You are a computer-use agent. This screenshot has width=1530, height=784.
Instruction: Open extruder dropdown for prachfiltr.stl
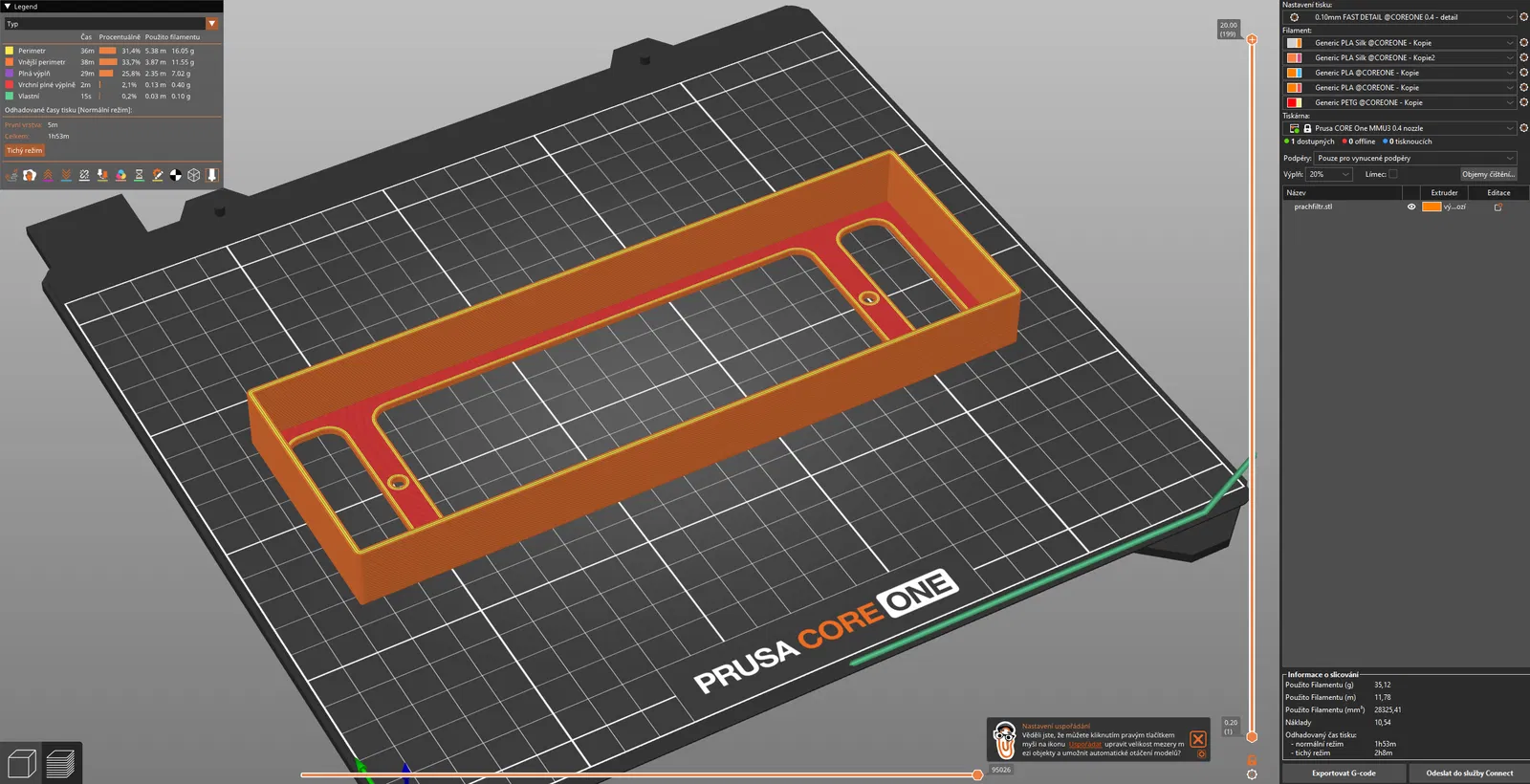click(x=1453, y=207)
